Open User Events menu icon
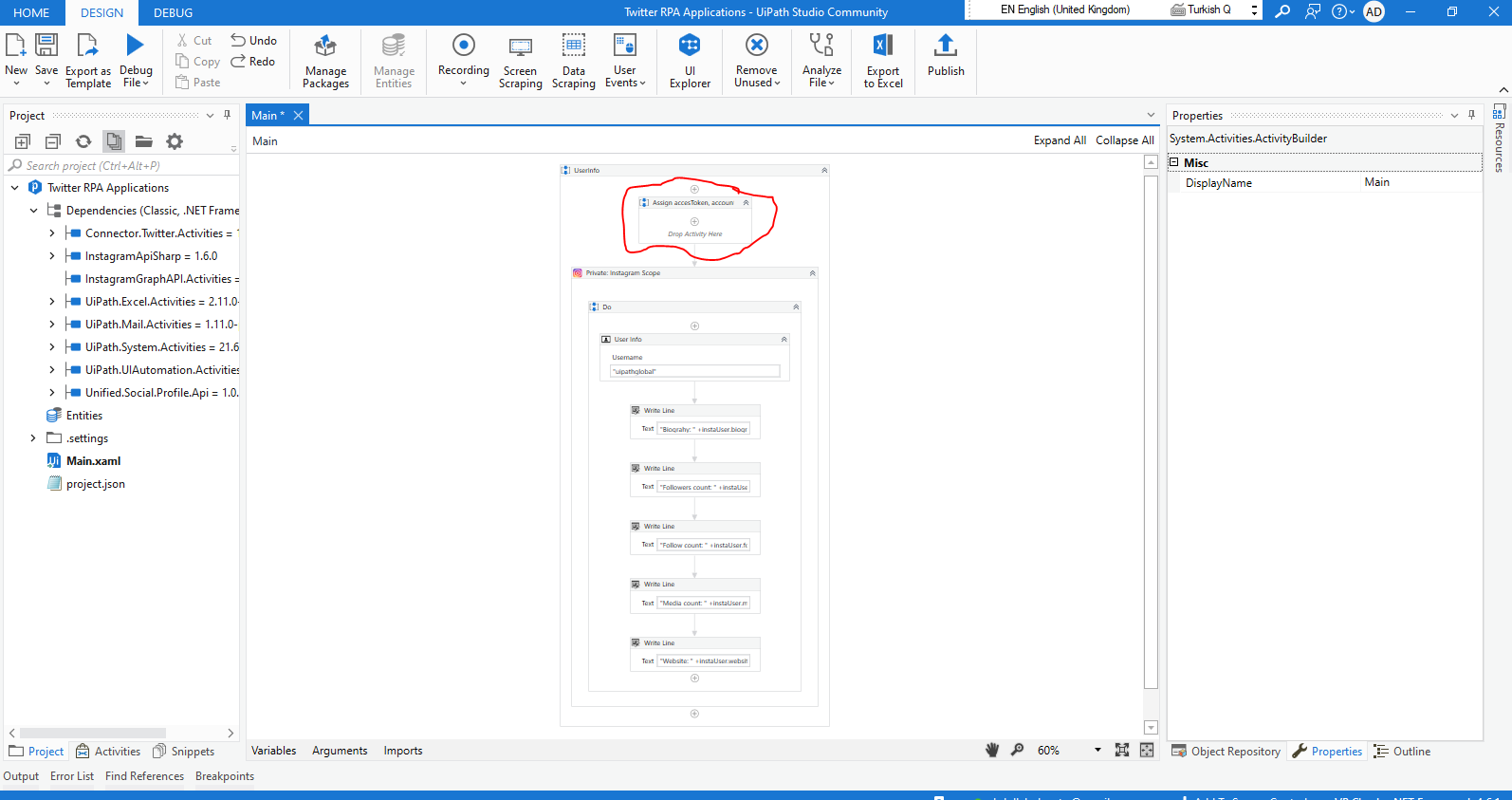This screenshot has height=800, width=1512. pyautogui.click(x=625, y=46)
